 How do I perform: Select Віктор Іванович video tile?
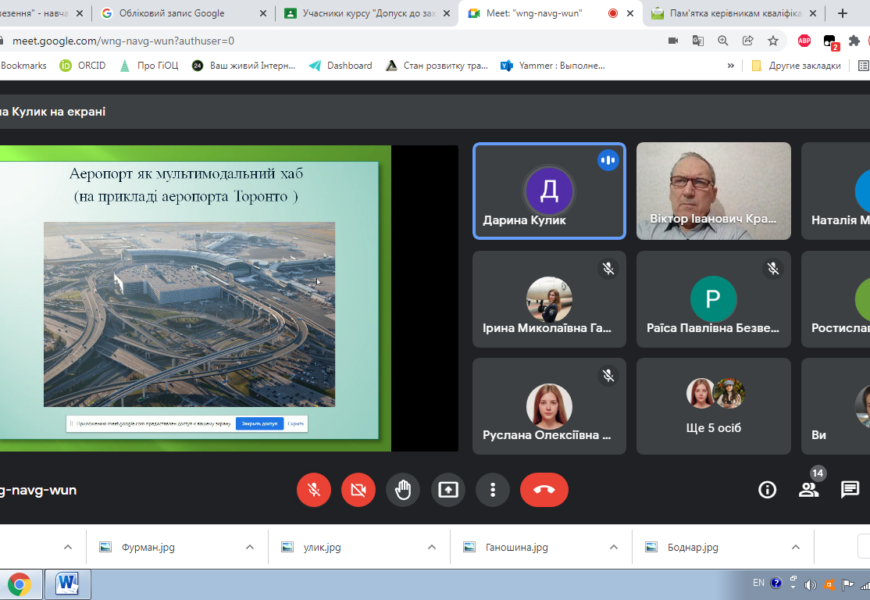tap(713, 190)
